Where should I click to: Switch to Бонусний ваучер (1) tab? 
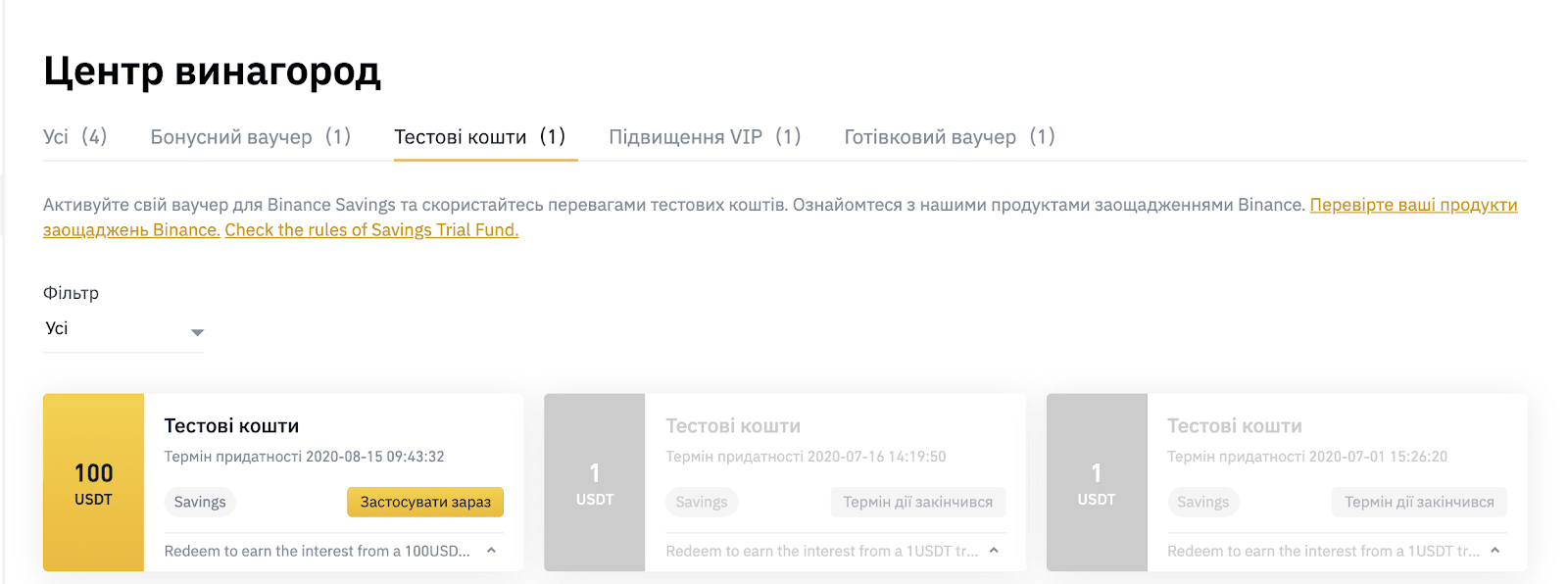point(251,137)
